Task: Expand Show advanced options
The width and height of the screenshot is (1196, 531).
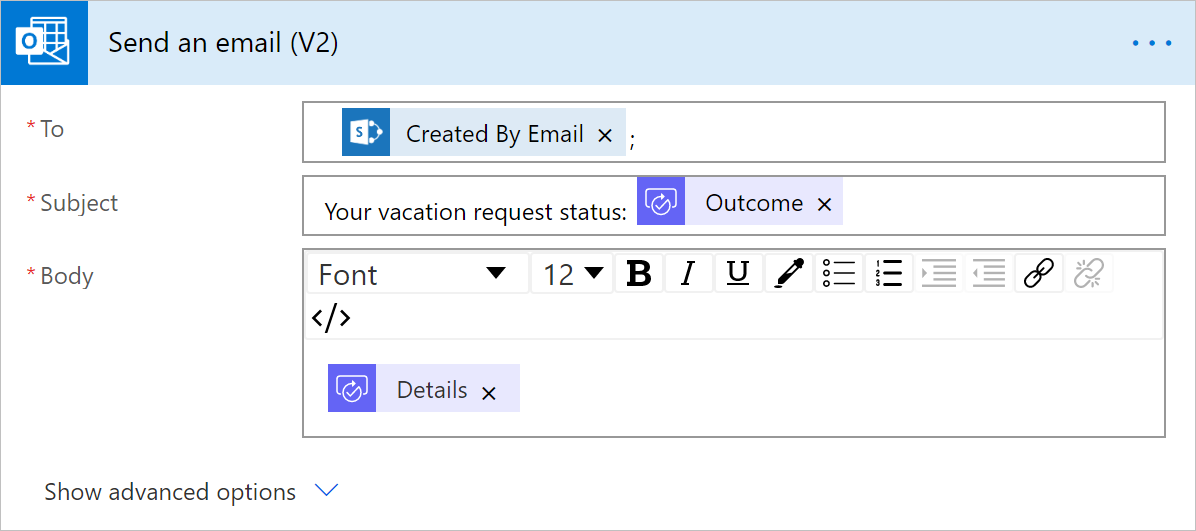Action: (x=191, y=492)
